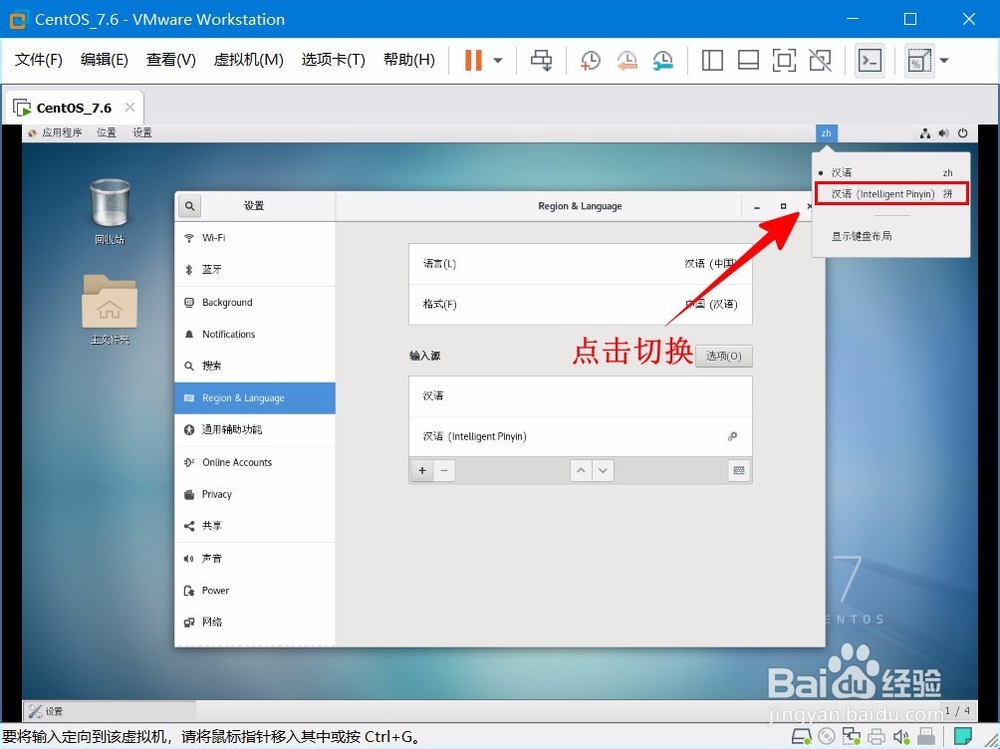Click the VMware status bar printer icon
The image size is (1000, 749).
(x=876, y=737)
